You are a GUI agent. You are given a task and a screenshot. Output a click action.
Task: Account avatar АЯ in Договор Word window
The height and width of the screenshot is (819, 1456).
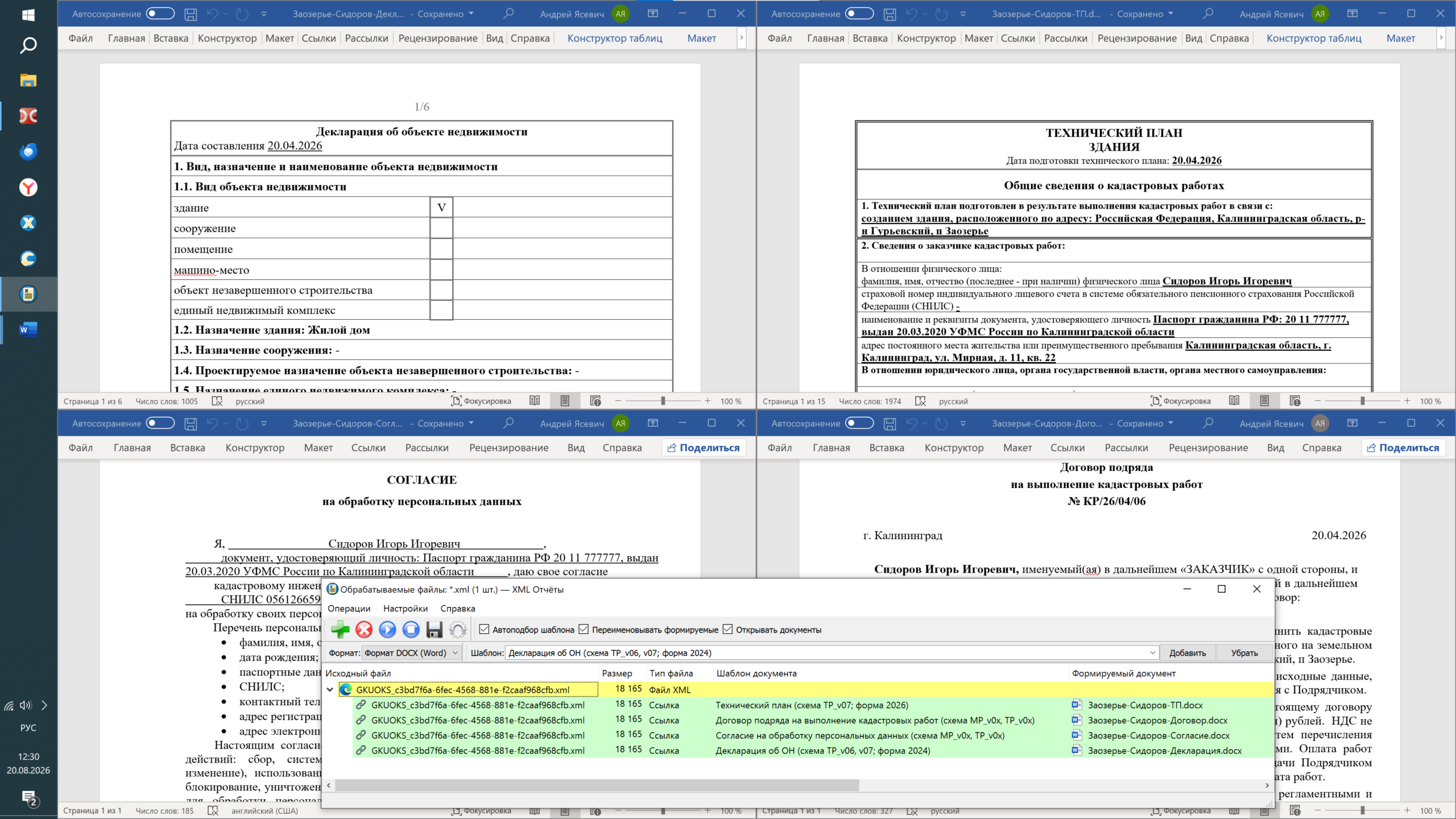tap(1319, 423)
